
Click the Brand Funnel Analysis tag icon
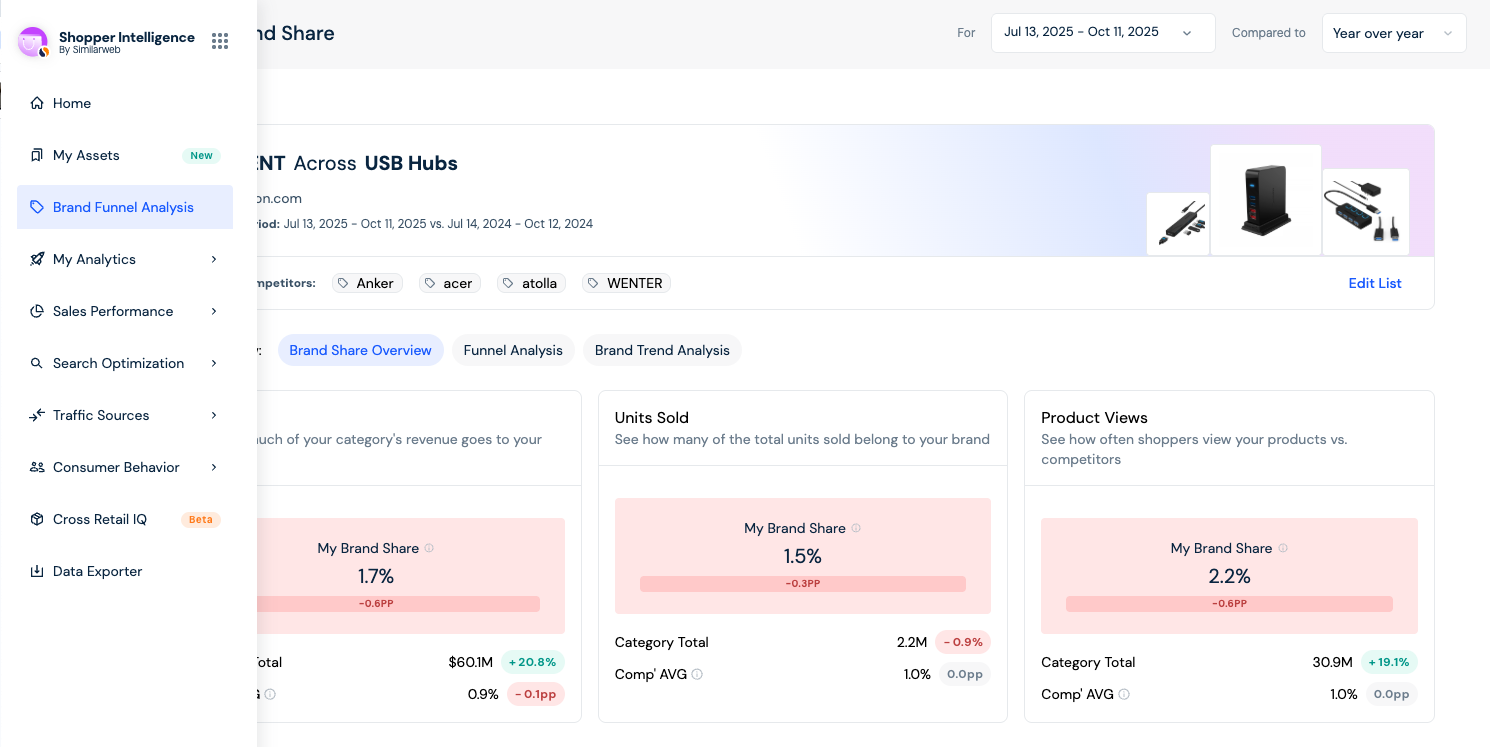tap(37, 207)
